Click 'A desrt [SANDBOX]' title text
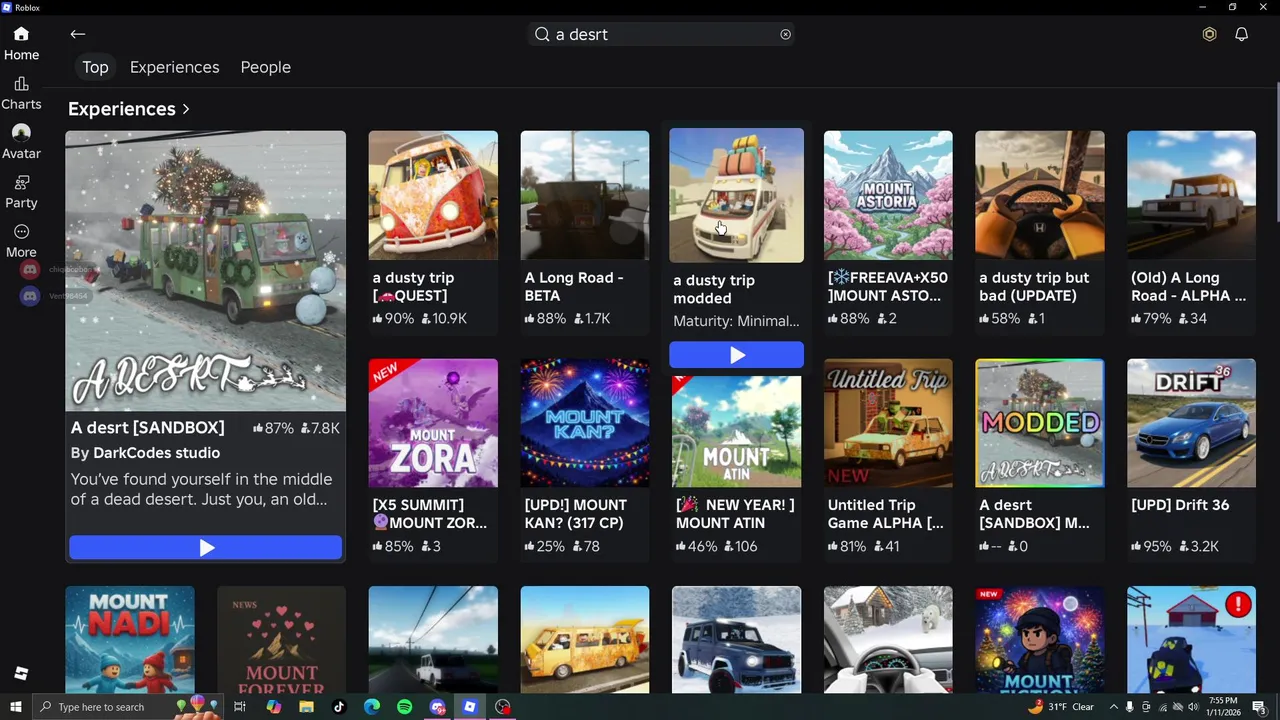 pyautogui.click(x=147, y=428)
